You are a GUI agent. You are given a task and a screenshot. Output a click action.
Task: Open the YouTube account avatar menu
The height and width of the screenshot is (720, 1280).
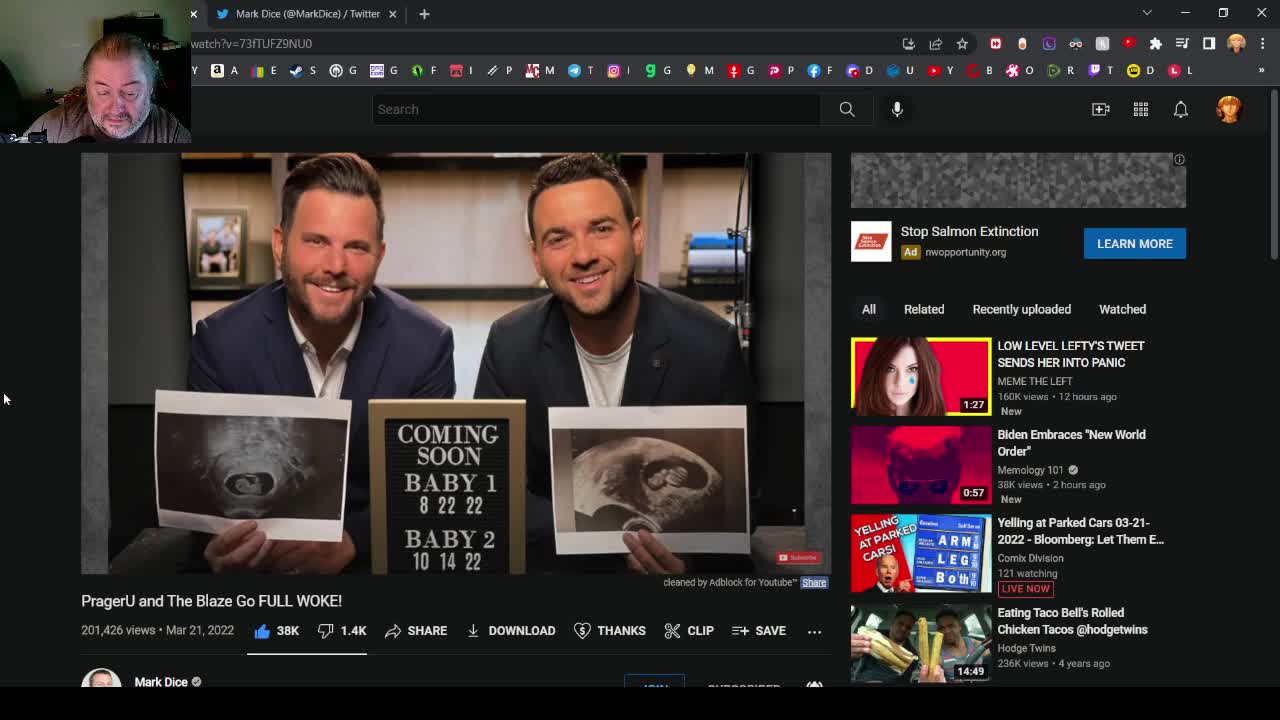(x=1229, y=109)
